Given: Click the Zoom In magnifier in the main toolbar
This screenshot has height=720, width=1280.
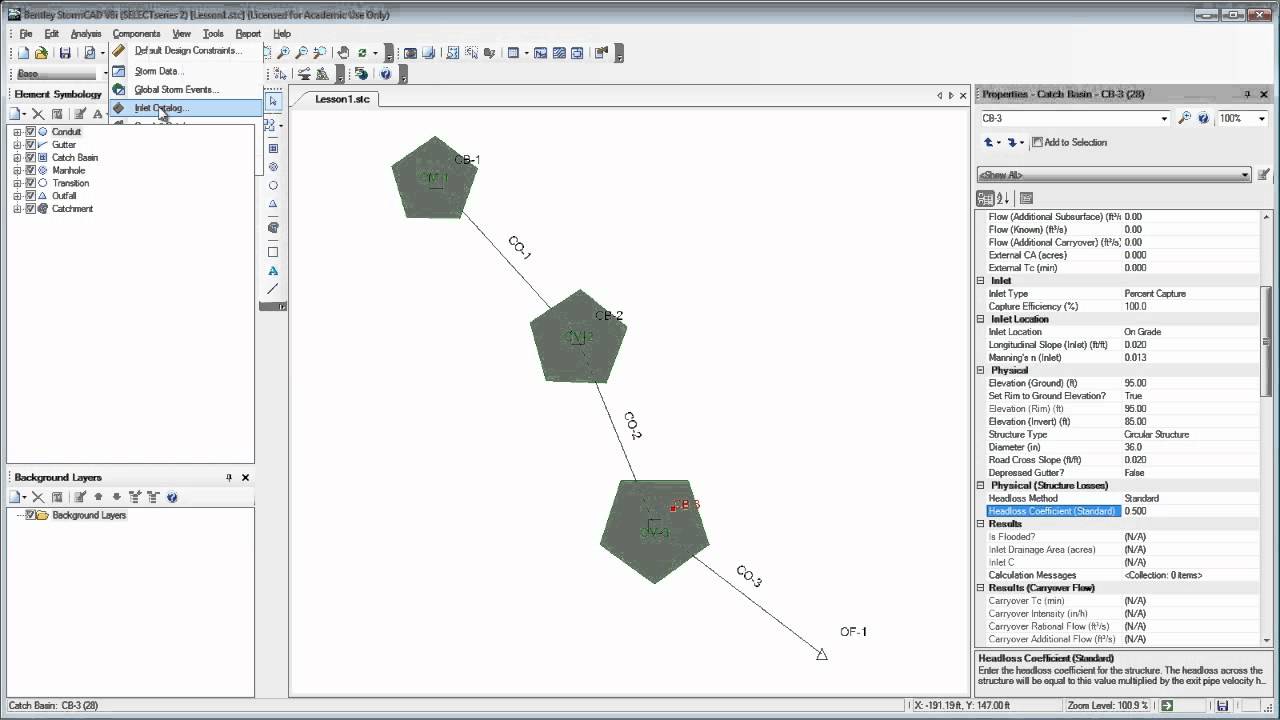Looking at the screenshot, I should tap(284, 53).
